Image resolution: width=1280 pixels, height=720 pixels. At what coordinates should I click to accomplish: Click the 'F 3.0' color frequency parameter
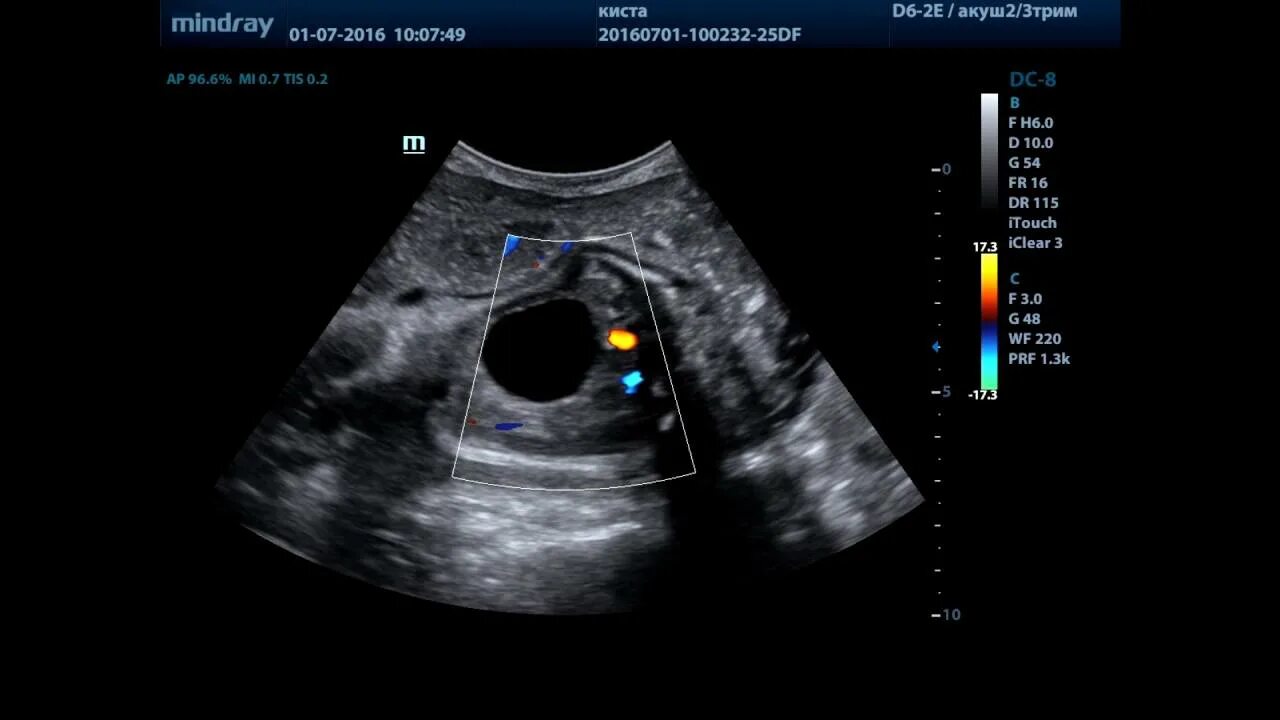pyautogui.click(x=1025, y=299)
